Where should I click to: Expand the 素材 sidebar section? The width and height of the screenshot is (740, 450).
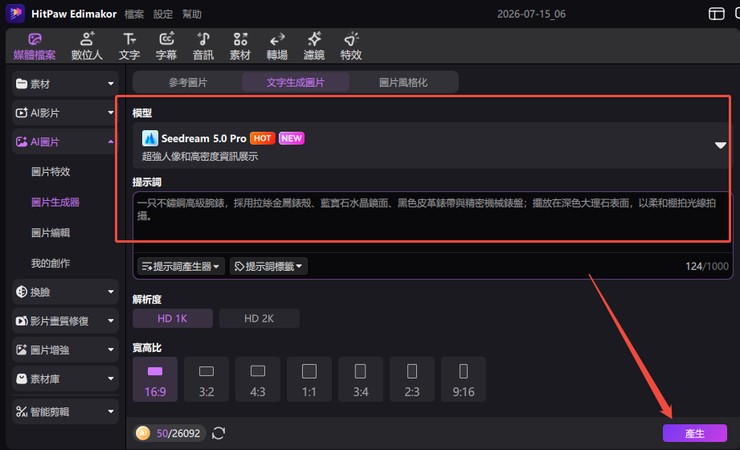click(65, 84)
